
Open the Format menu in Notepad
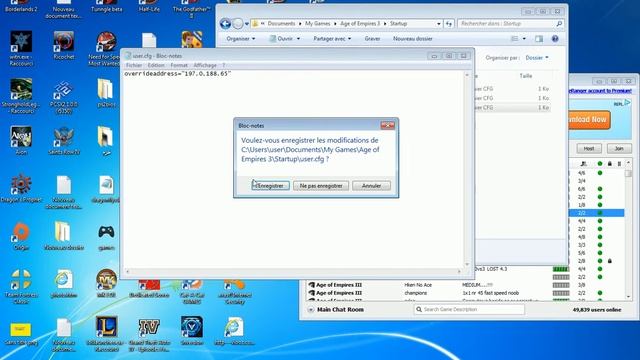coord(179,65)
